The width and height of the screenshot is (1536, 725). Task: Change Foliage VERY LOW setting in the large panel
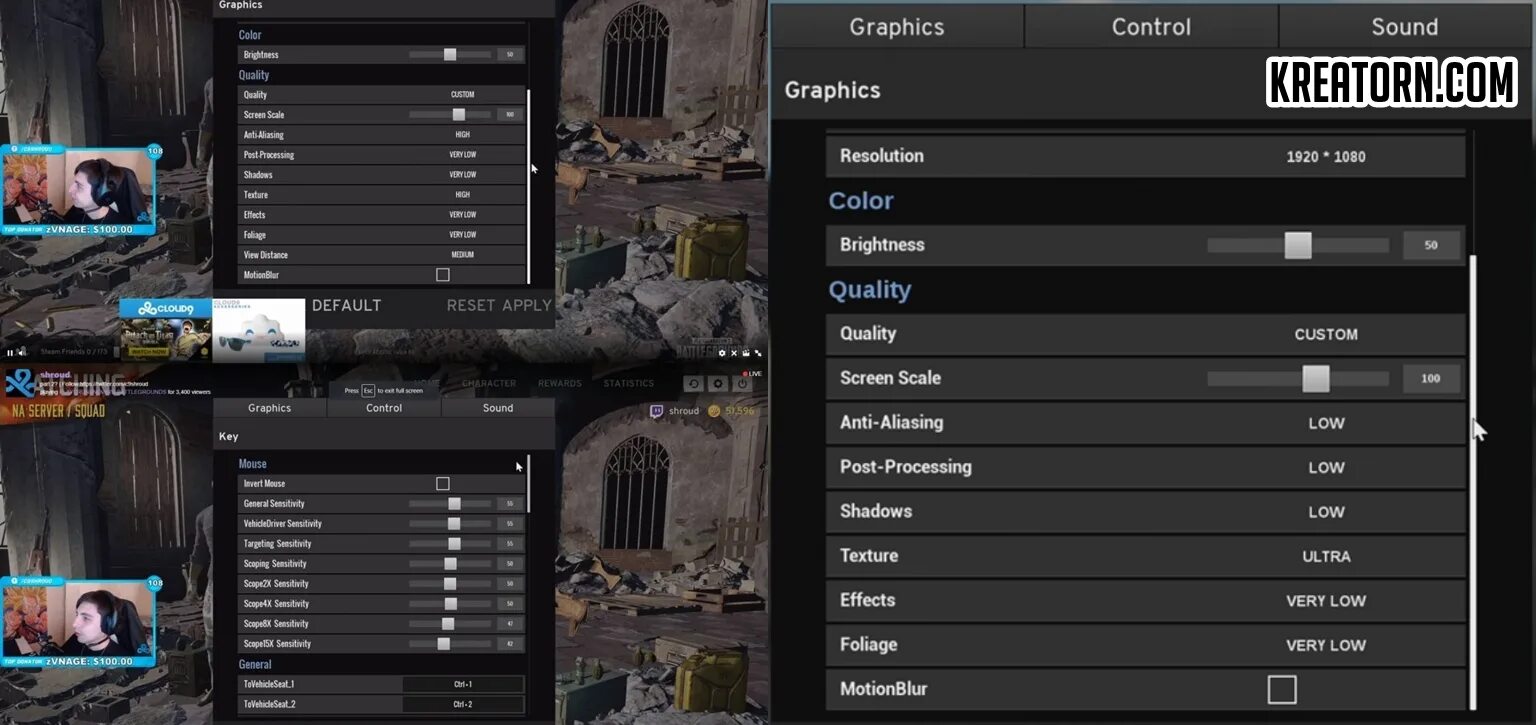(x=1326, y=645)
